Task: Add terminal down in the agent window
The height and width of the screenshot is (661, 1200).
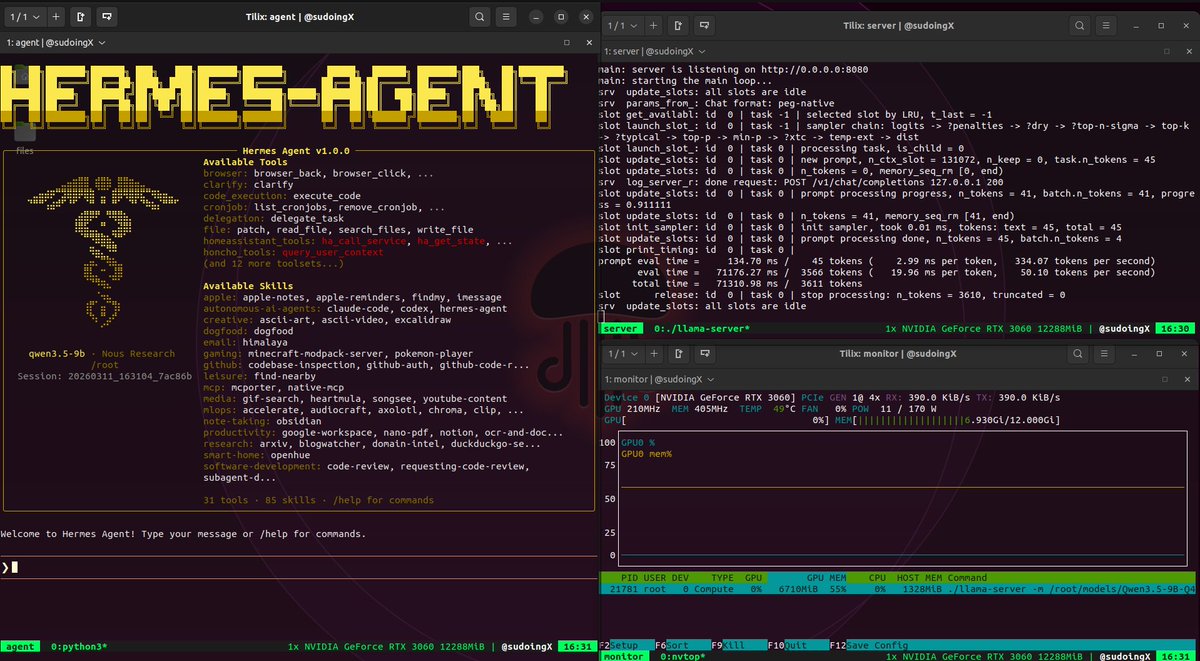Action: click(106, 16)
